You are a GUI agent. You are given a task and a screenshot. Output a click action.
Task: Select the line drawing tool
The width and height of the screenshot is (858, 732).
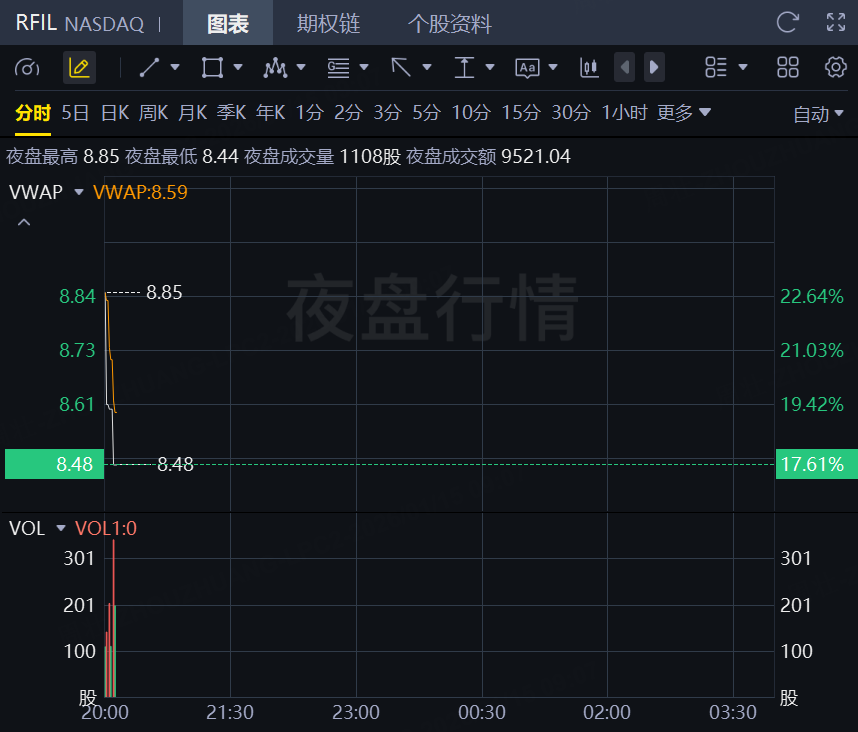pos(150,68)
